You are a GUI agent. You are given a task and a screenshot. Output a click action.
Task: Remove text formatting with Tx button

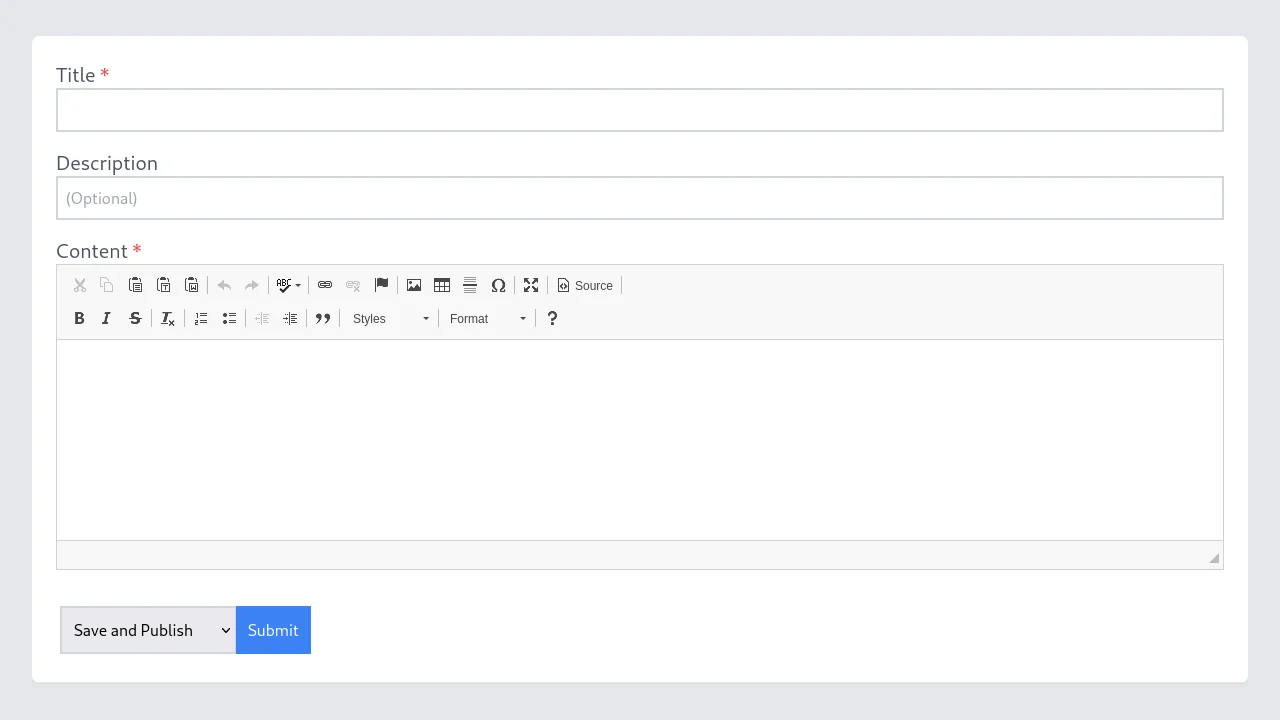tap(167, 318)
